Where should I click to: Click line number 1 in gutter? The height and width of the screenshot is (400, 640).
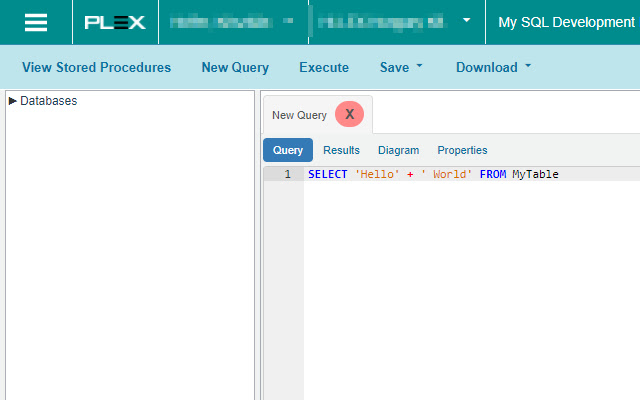287,174
